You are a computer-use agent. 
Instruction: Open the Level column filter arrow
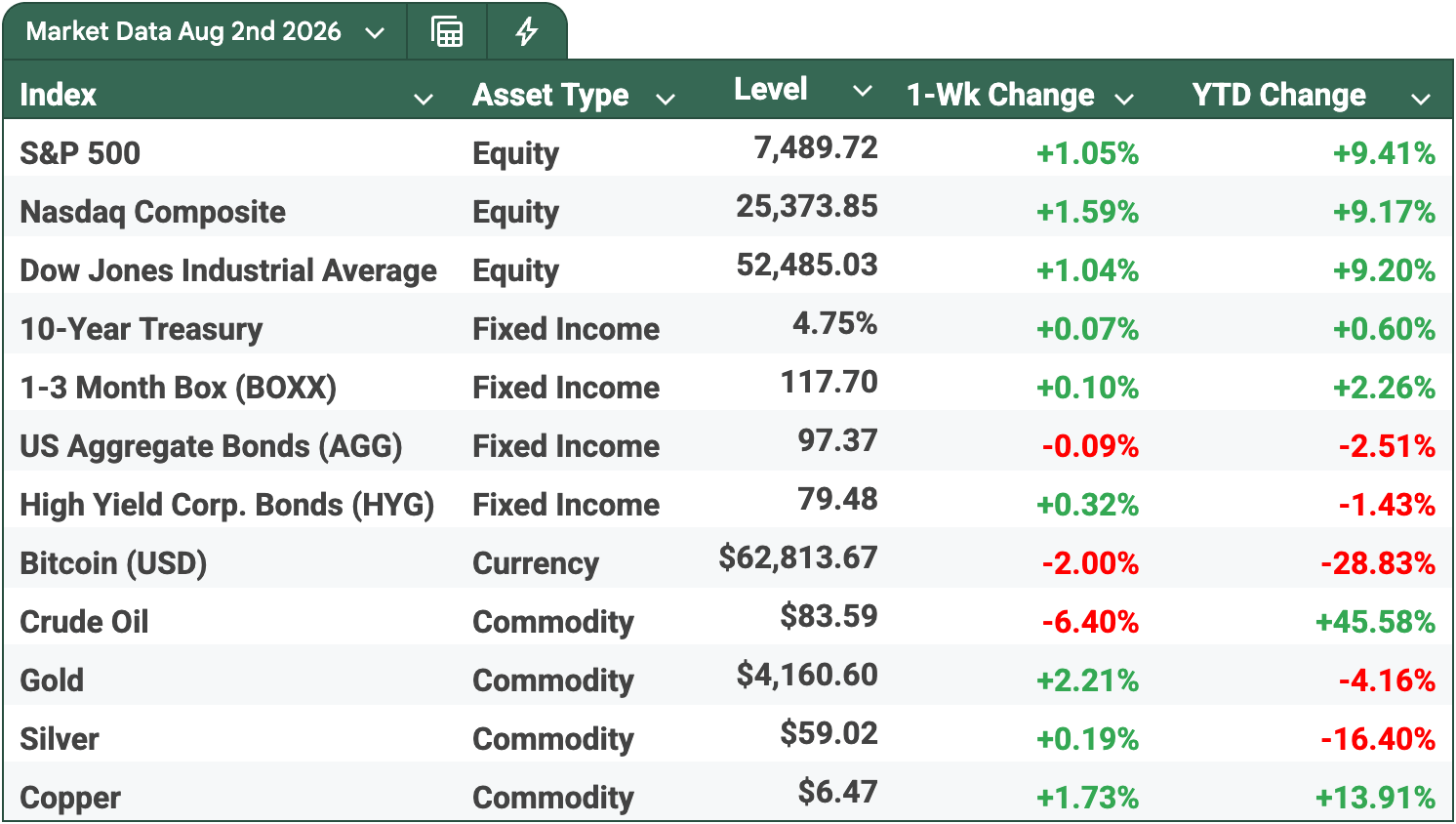(x=862, y=91)
